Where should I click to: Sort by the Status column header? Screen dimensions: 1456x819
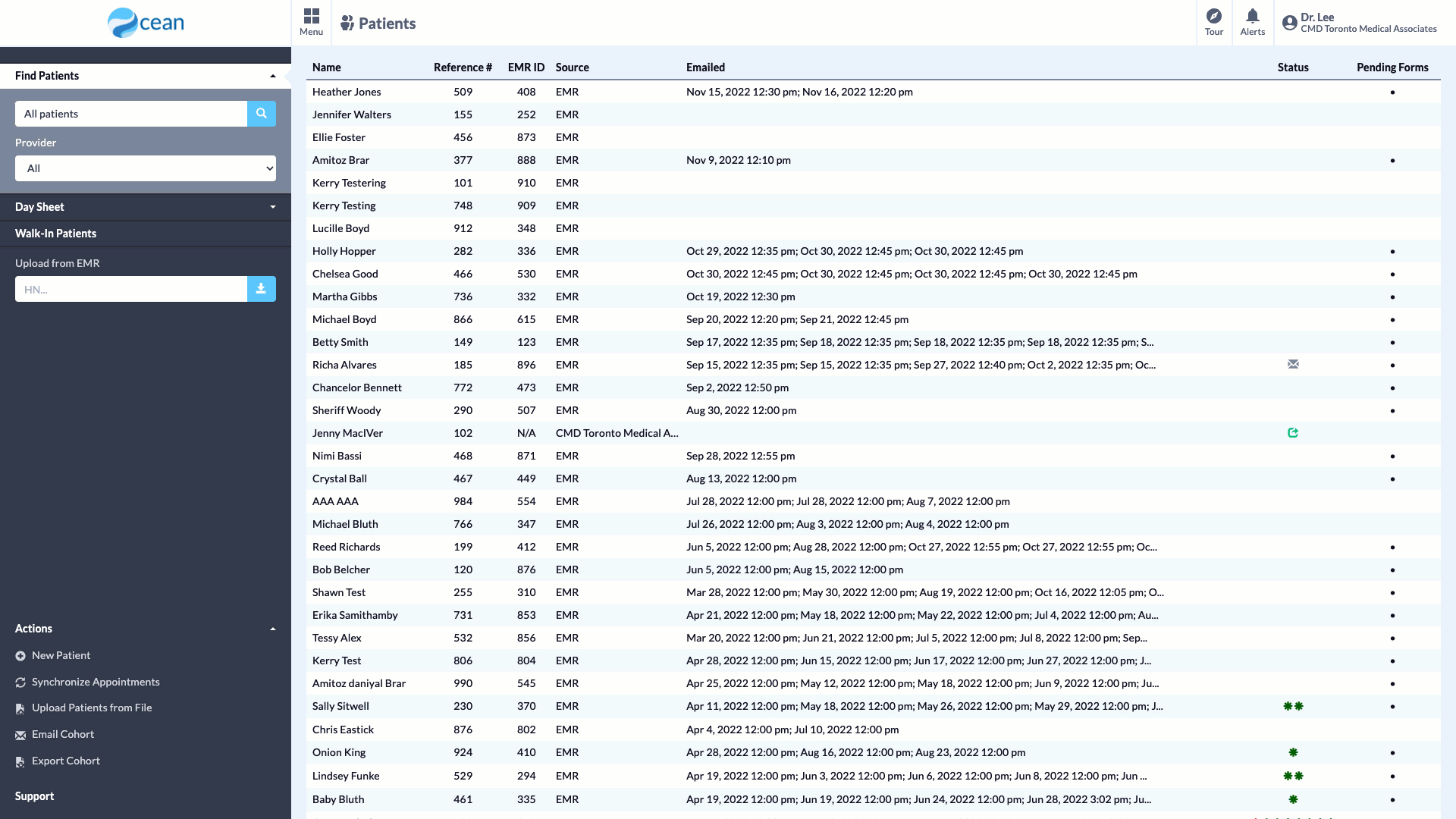(x=1293, y=67)
